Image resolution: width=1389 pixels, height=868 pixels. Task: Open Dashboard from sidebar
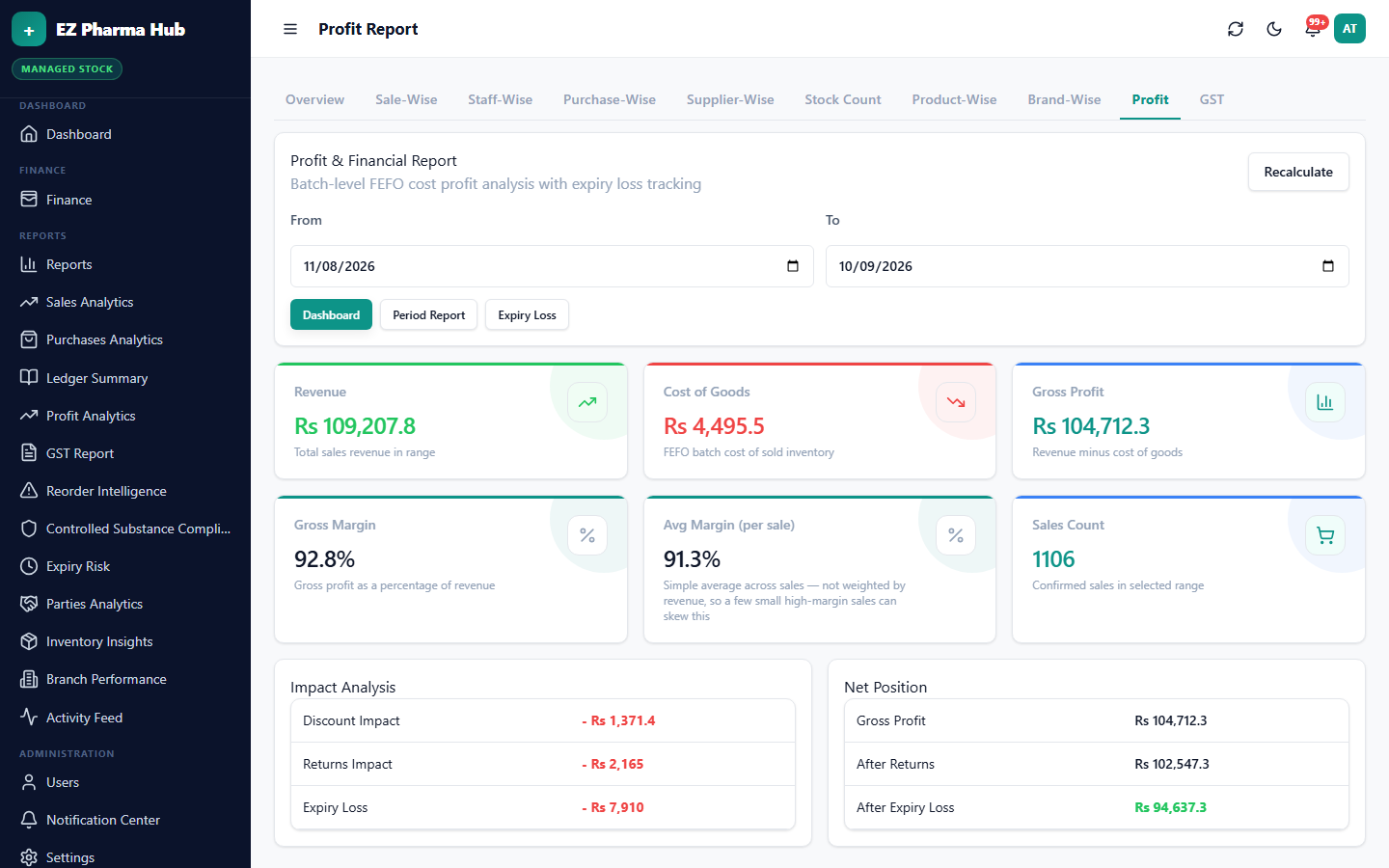point(125,134)
